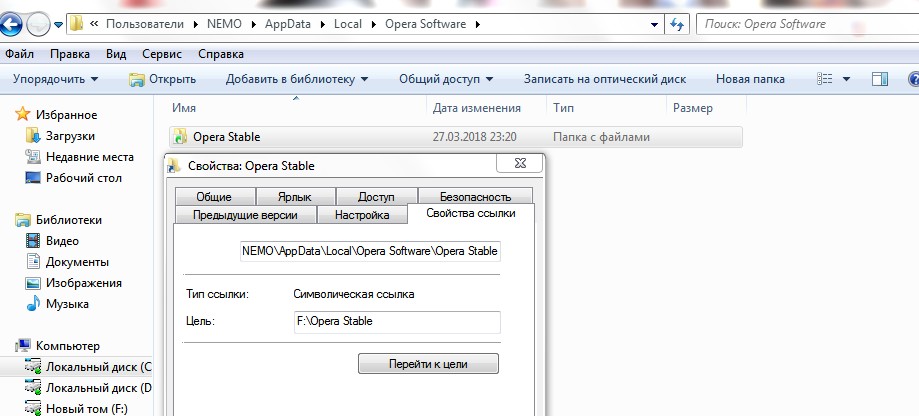The image size is (919, 416).
Task: Open the 'Файл' menu
Action: coord(19,54)
